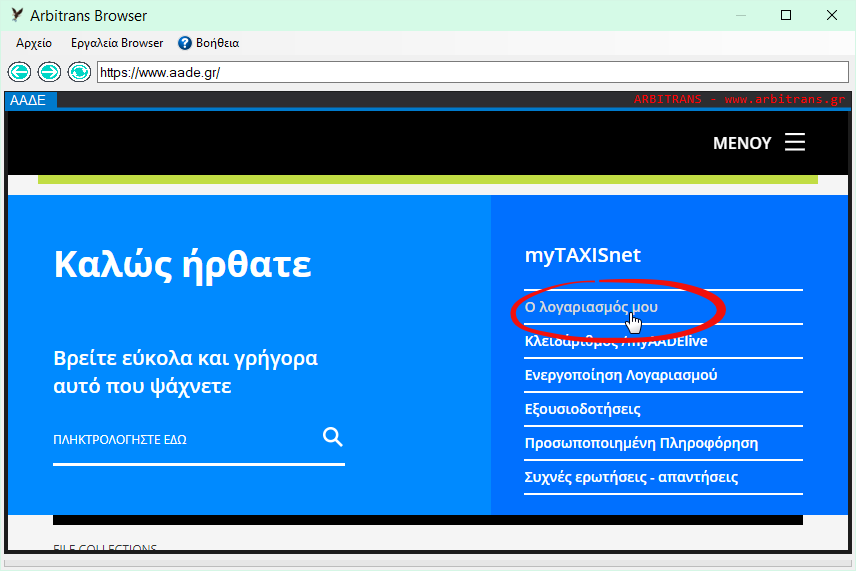856x571 pixels.
Task: Click the URL address bar
Action: [473, 72]
